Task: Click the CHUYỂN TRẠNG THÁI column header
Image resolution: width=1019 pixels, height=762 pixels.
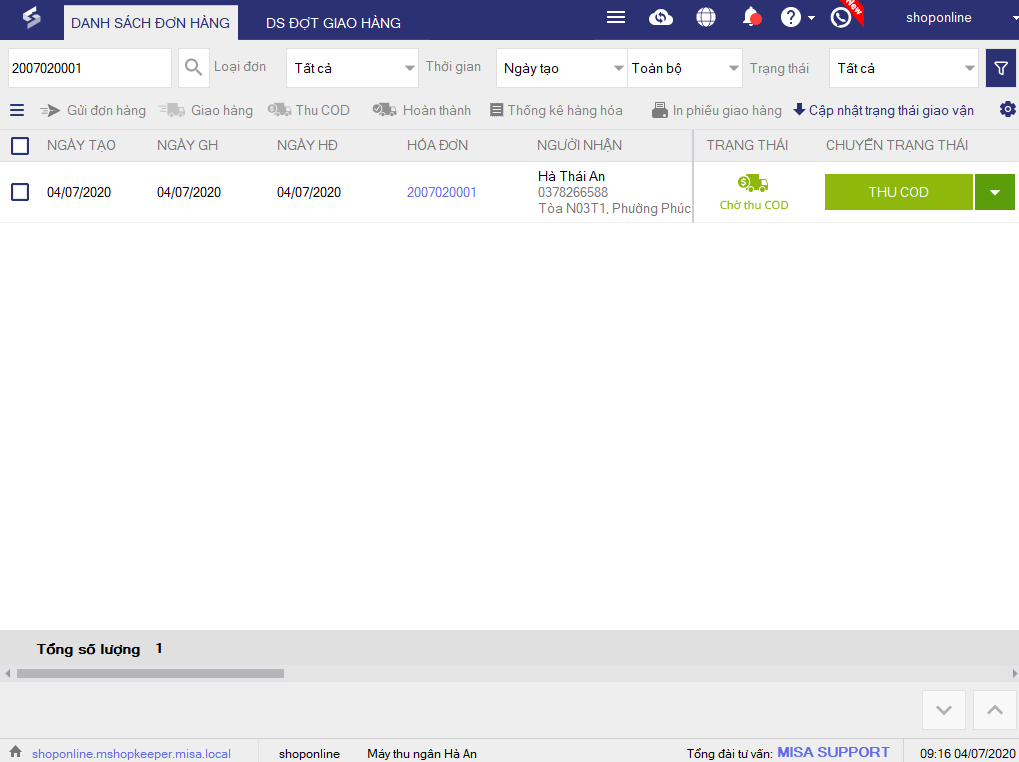Action: click(x=897, y=146)
